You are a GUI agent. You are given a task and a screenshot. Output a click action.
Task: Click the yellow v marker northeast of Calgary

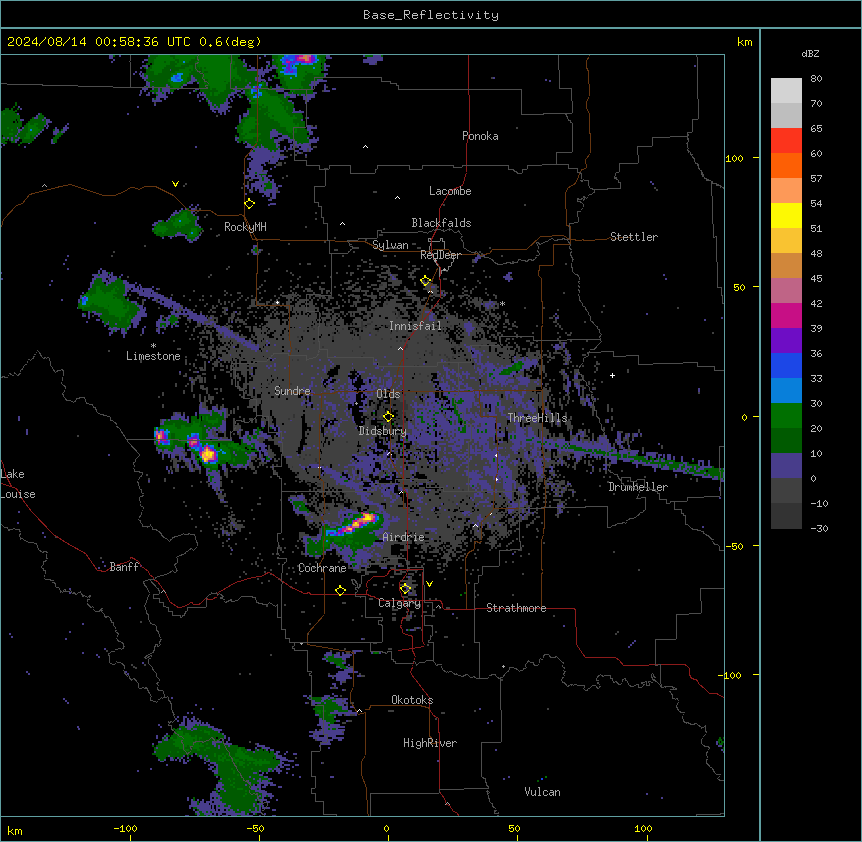tap(429, 584)
